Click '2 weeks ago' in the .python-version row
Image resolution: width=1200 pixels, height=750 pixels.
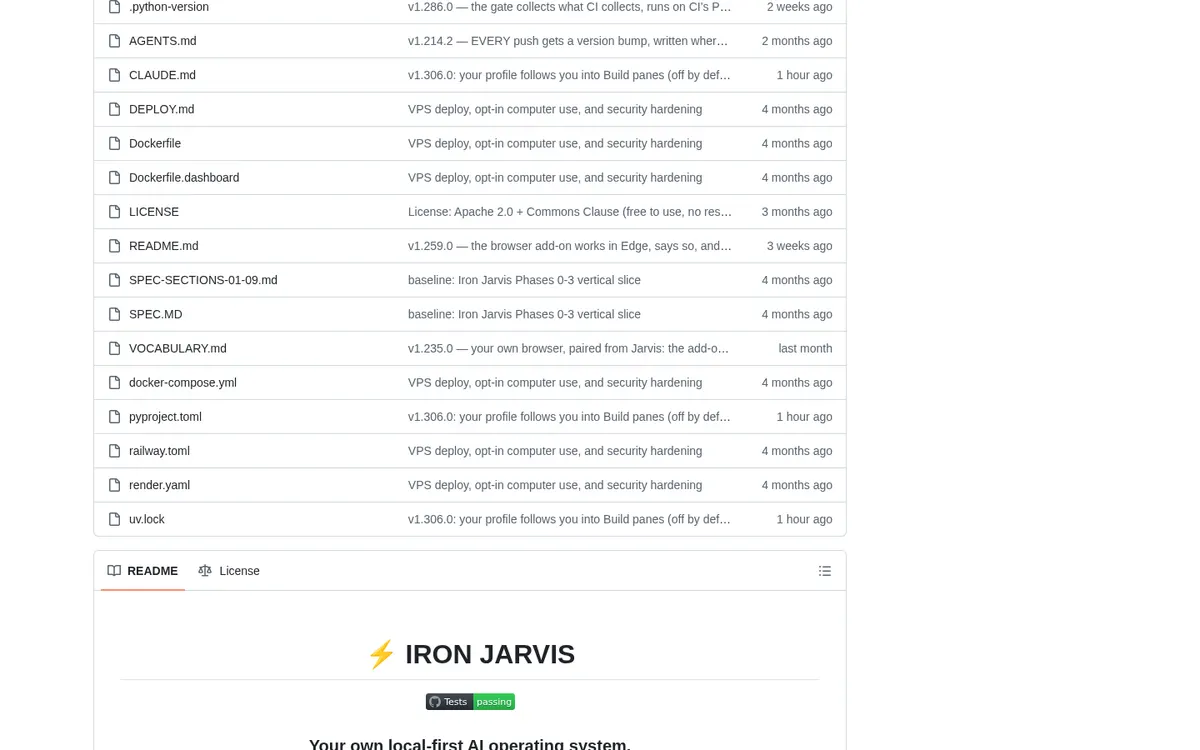(799, 7)
